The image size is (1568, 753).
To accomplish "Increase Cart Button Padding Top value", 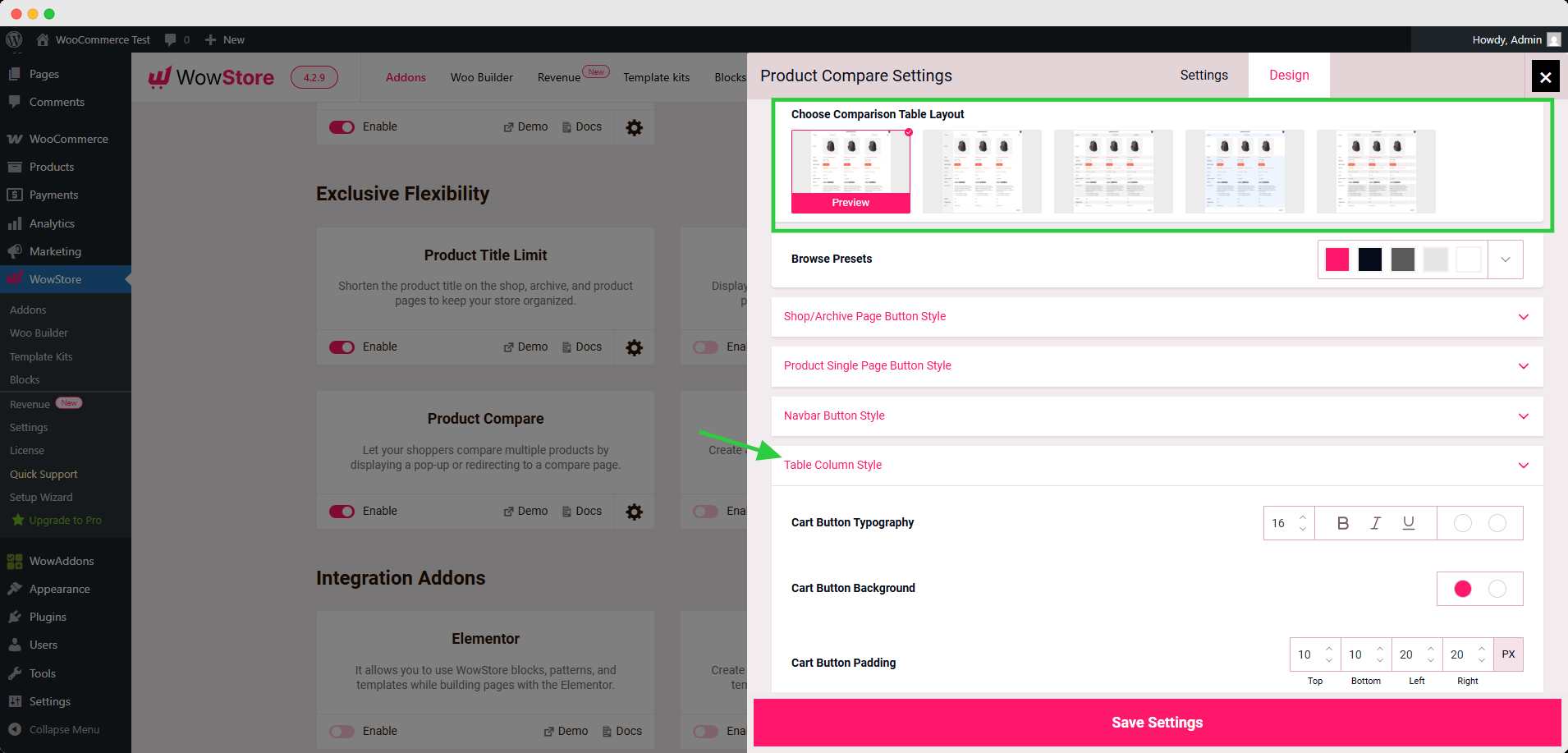I will pyautogui.click(x=1329, y=649).
